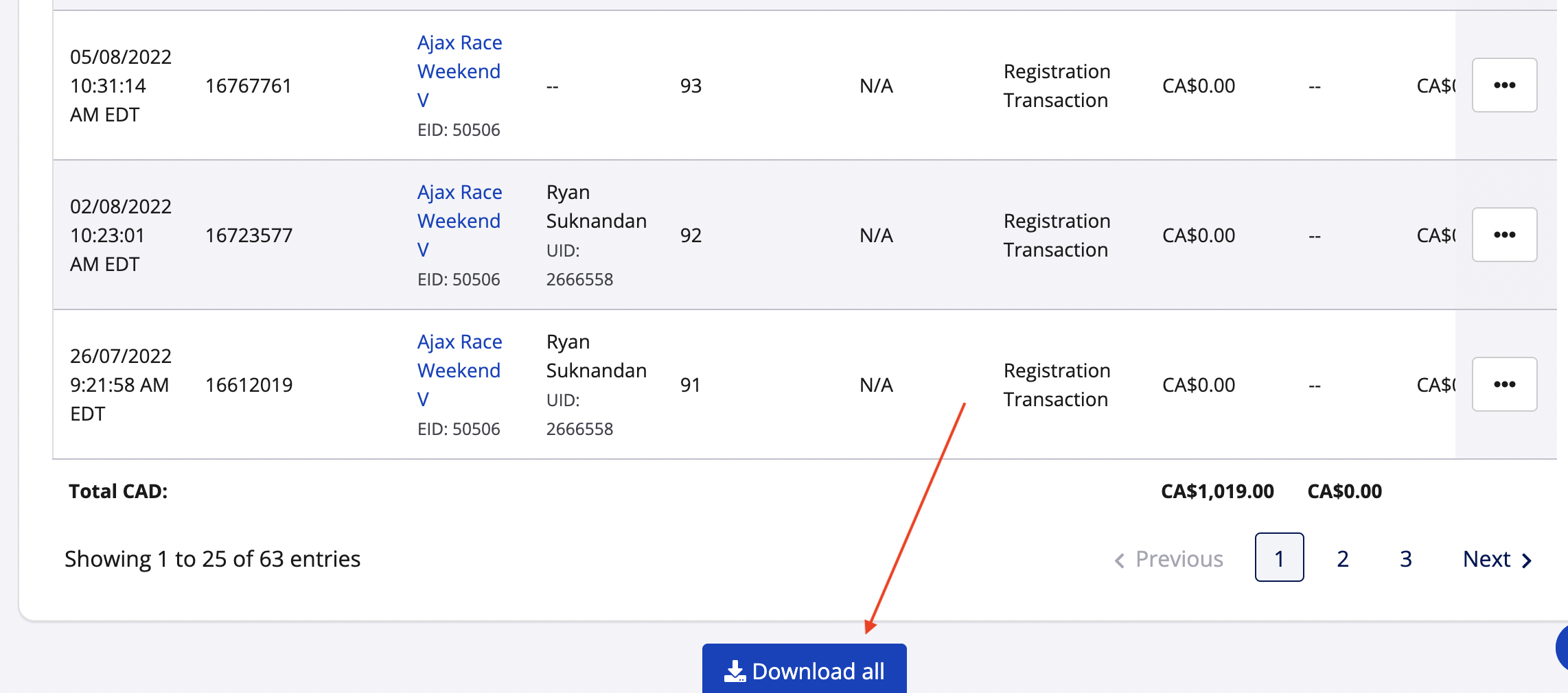Click transaction ID 16612019
The height and width of the screenshot is (693, 1568).
click(x=249, y=385)
